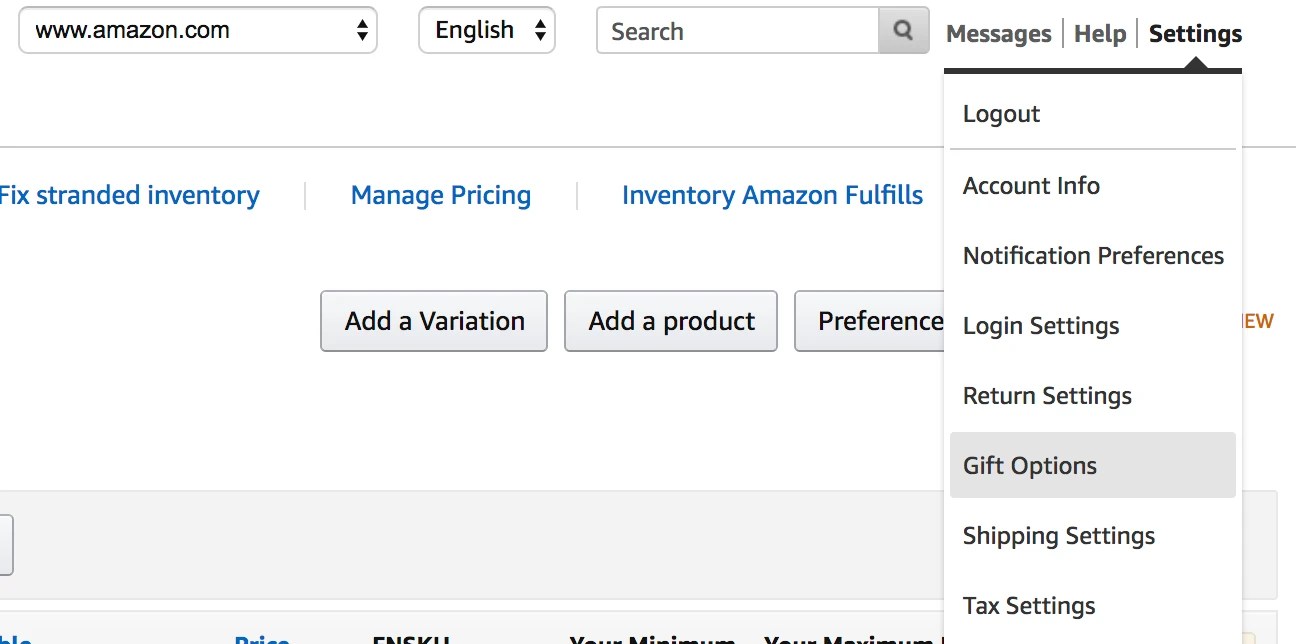Click inside the Search input field

[x=740, y=31]
